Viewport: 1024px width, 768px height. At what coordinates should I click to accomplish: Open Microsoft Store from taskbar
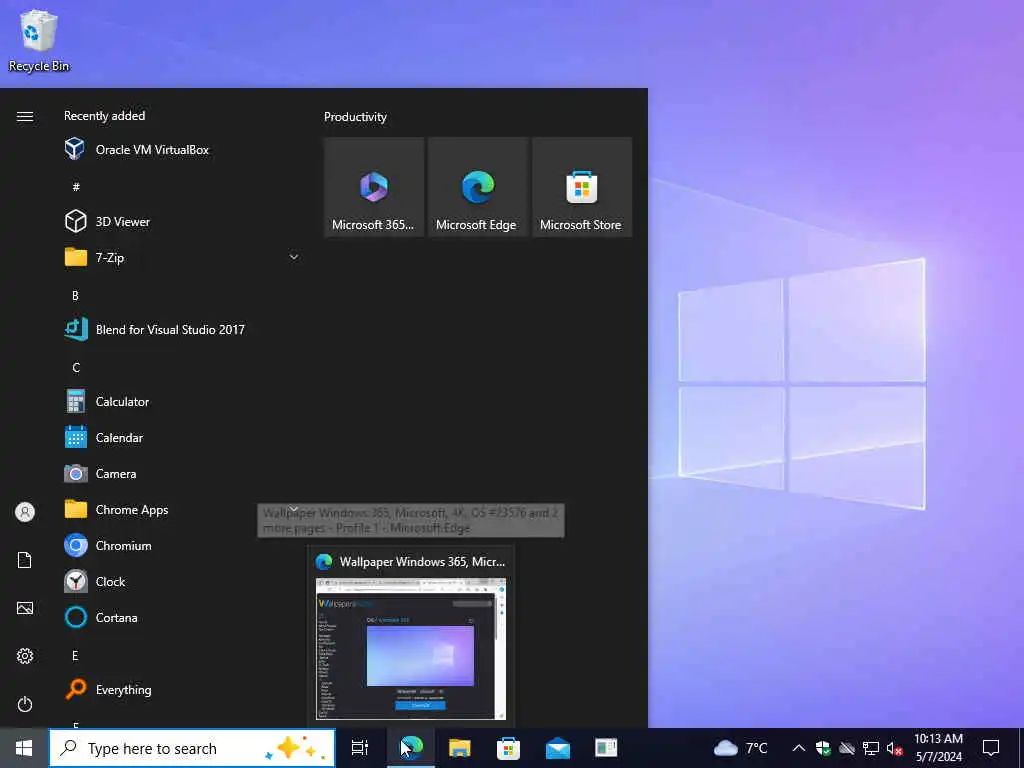point(508,748)
